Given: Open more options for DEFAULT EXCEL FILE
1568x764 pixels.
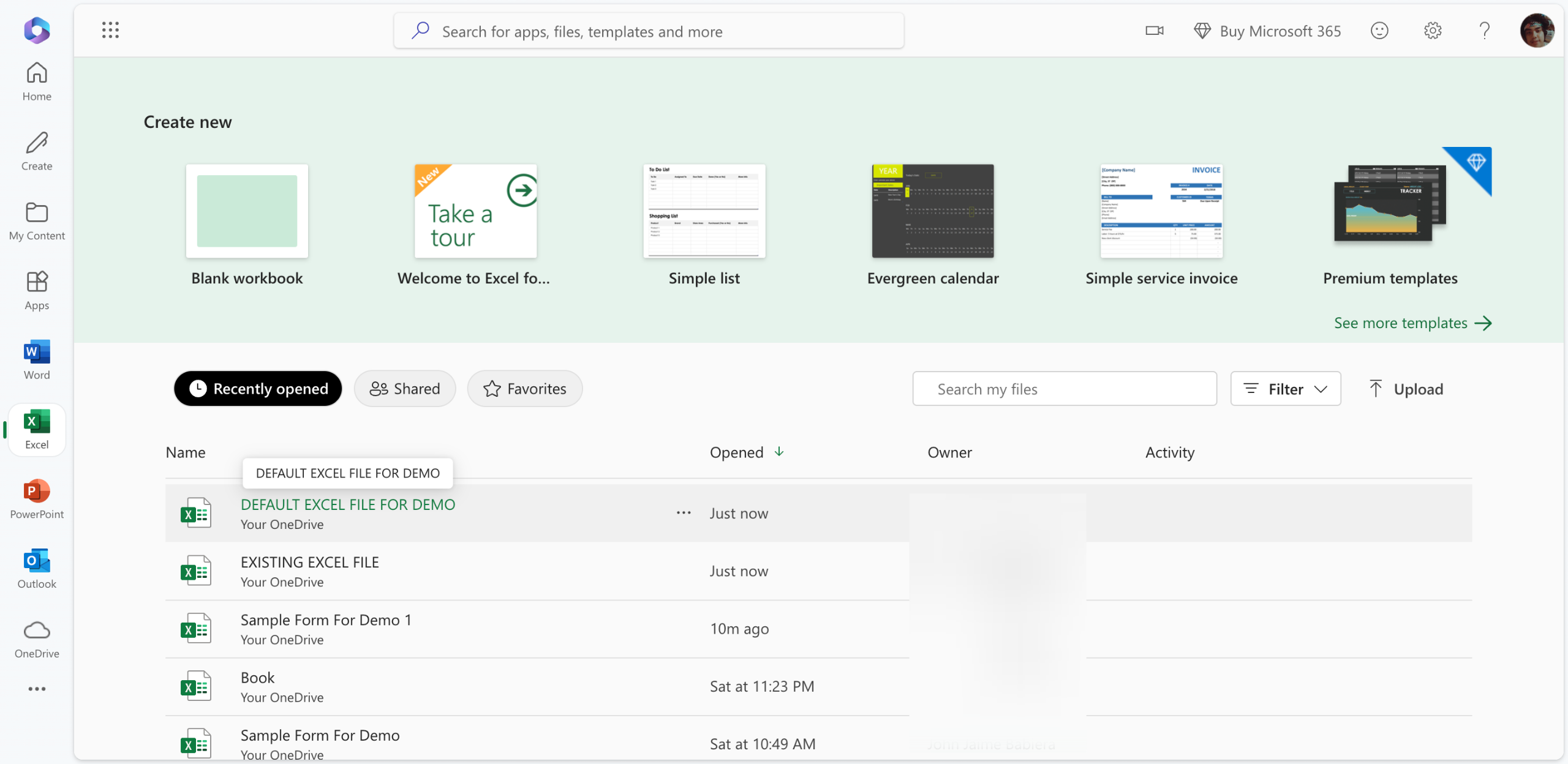Looking at the screenshot, I should (x=684, y=513).
